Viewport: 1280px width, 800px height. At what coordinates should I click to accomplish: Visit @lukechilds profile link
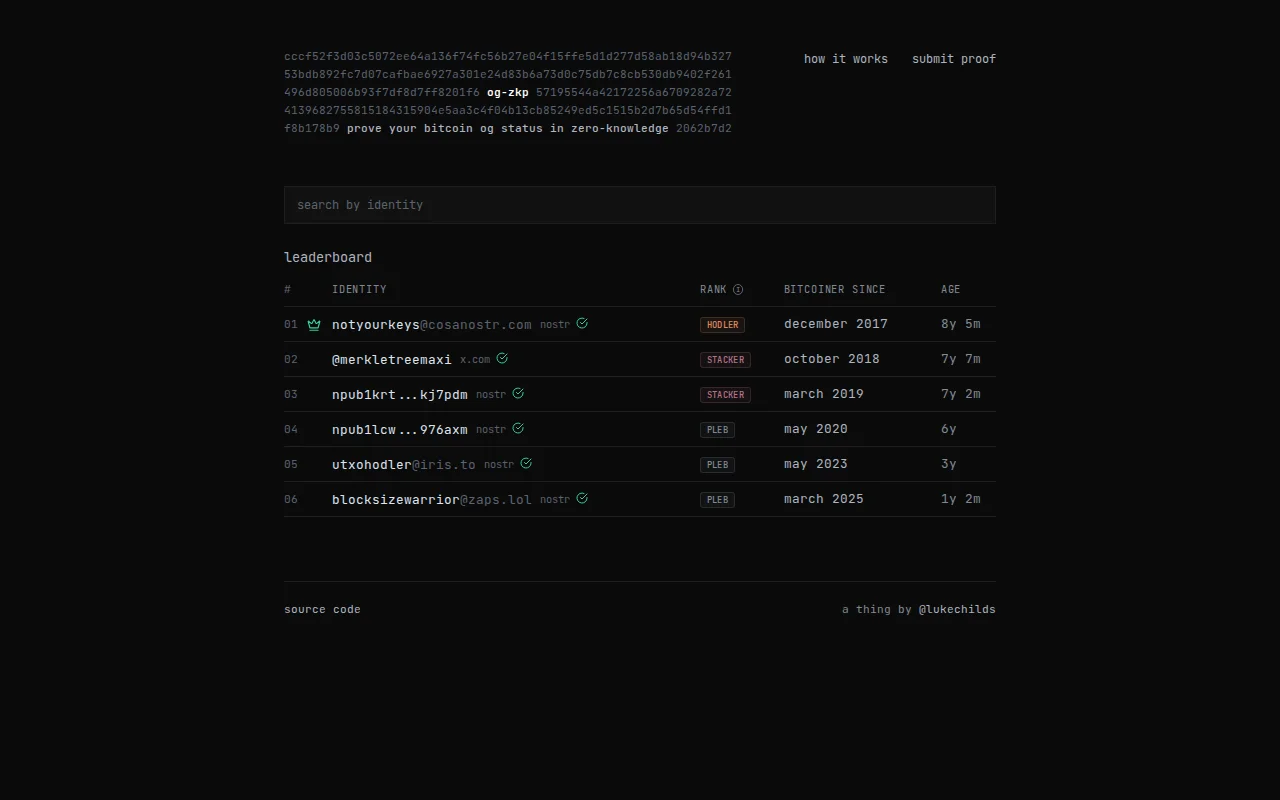coord(957,609)
